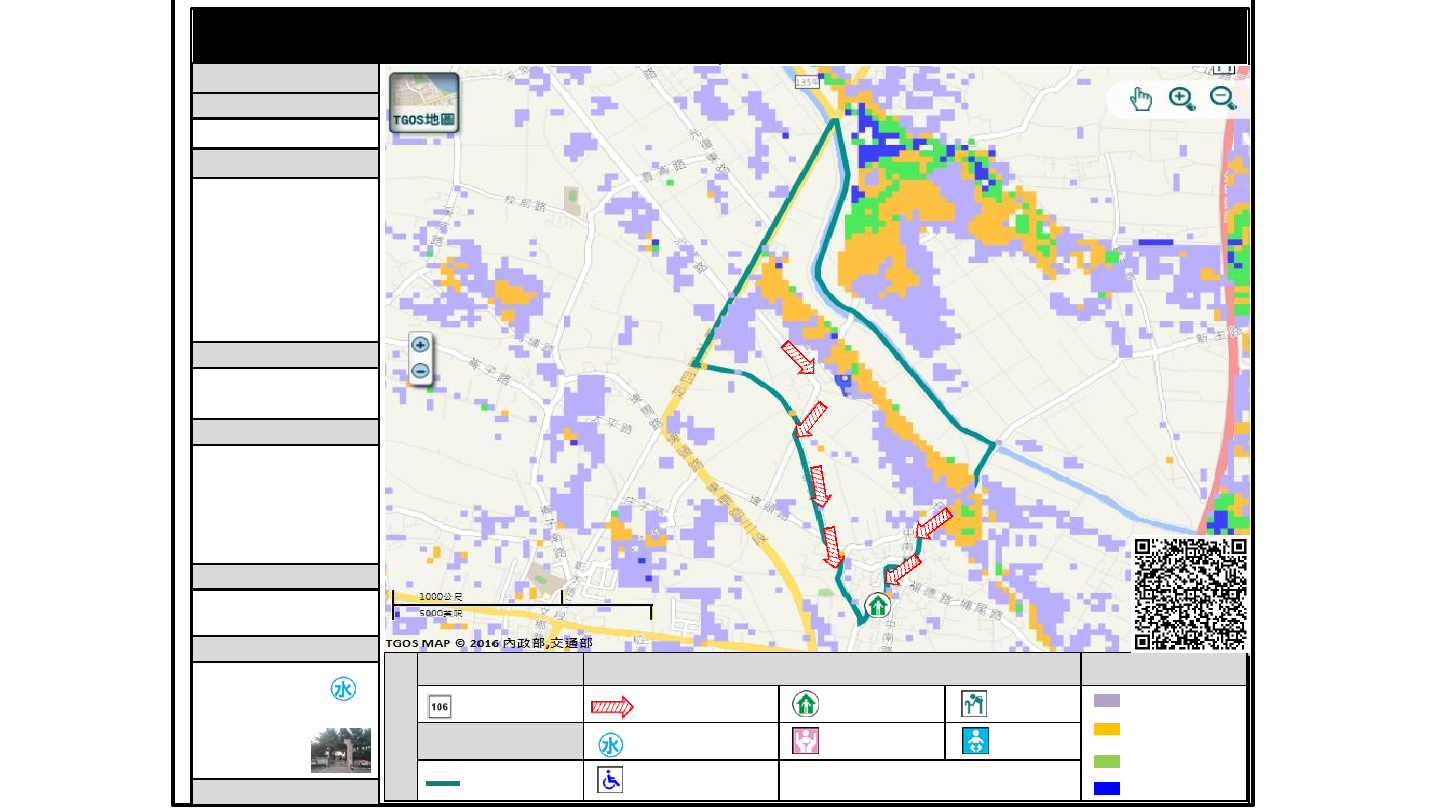Open the gate photo thumbnail in left panel
This screenshot has height=810, width=1440.
coord(341,750)
